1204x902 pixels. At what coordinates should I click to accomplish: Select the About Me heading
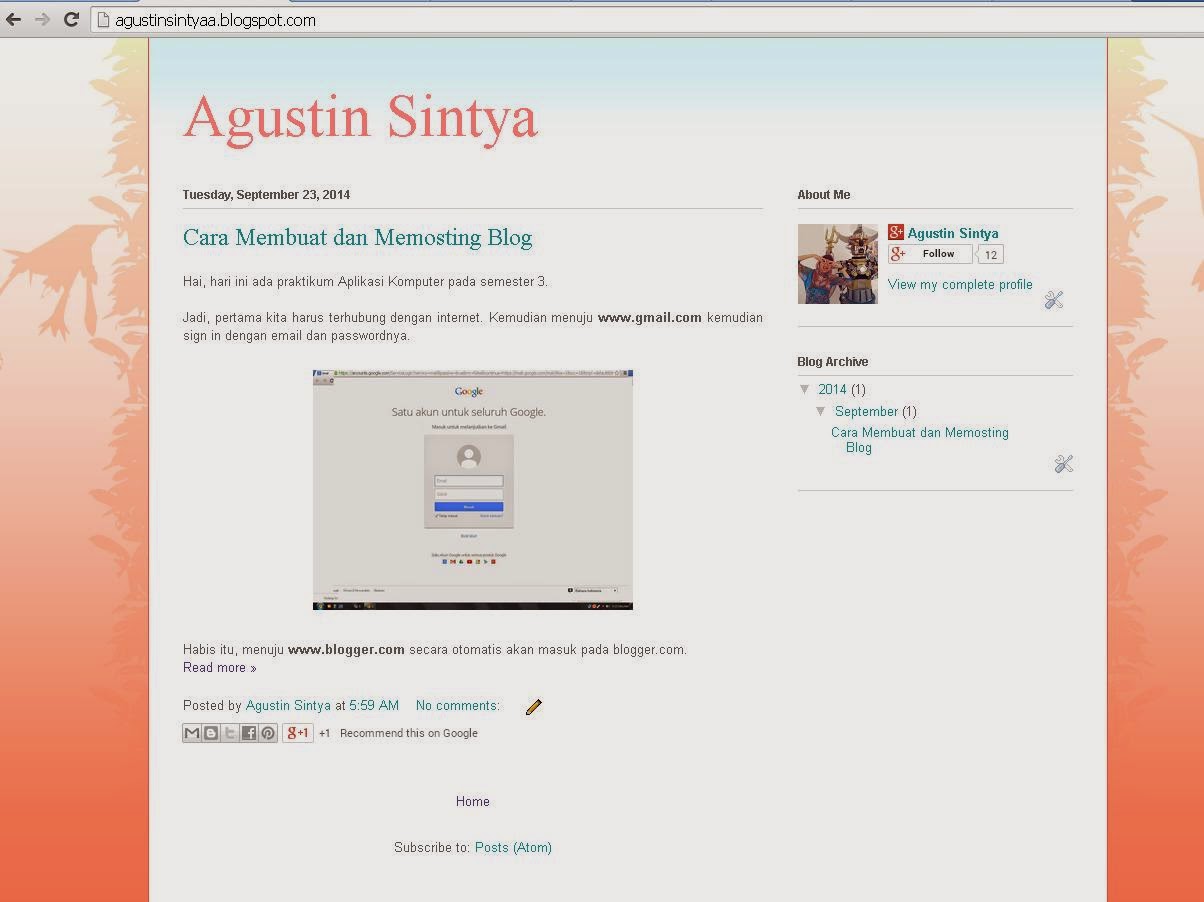[824, 195]
